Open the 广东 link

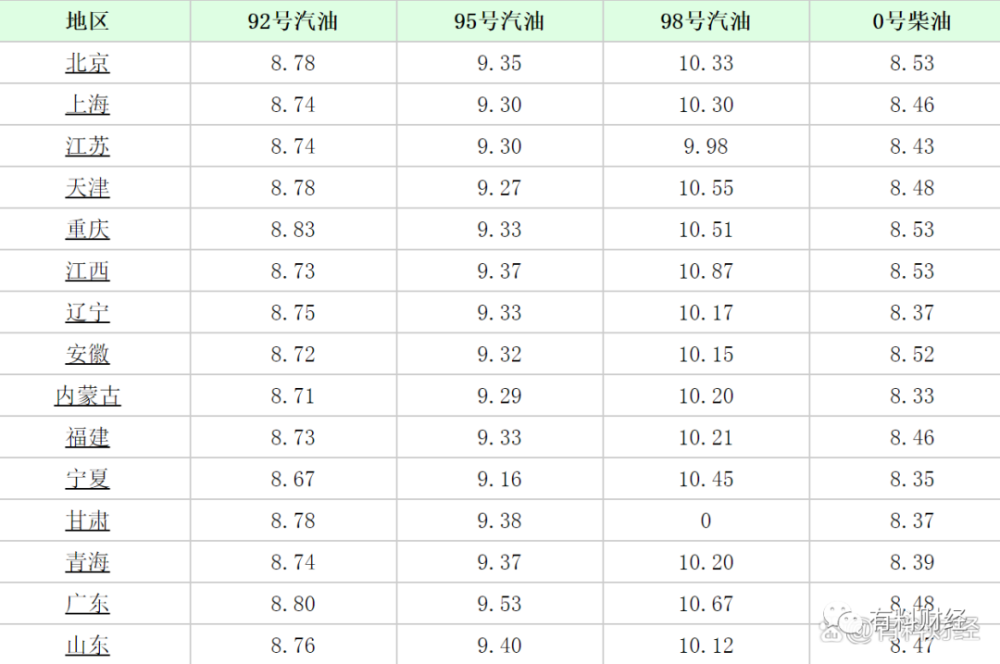click(x=88, y=604)
